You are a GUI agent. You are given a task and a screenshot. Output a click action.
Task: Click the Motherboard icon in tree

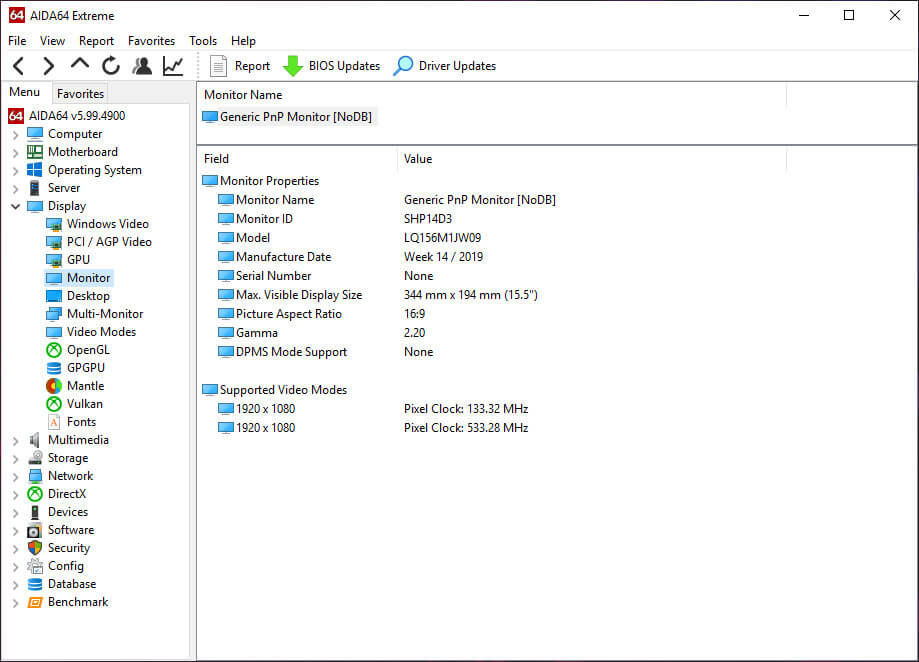tap(35, 152)
